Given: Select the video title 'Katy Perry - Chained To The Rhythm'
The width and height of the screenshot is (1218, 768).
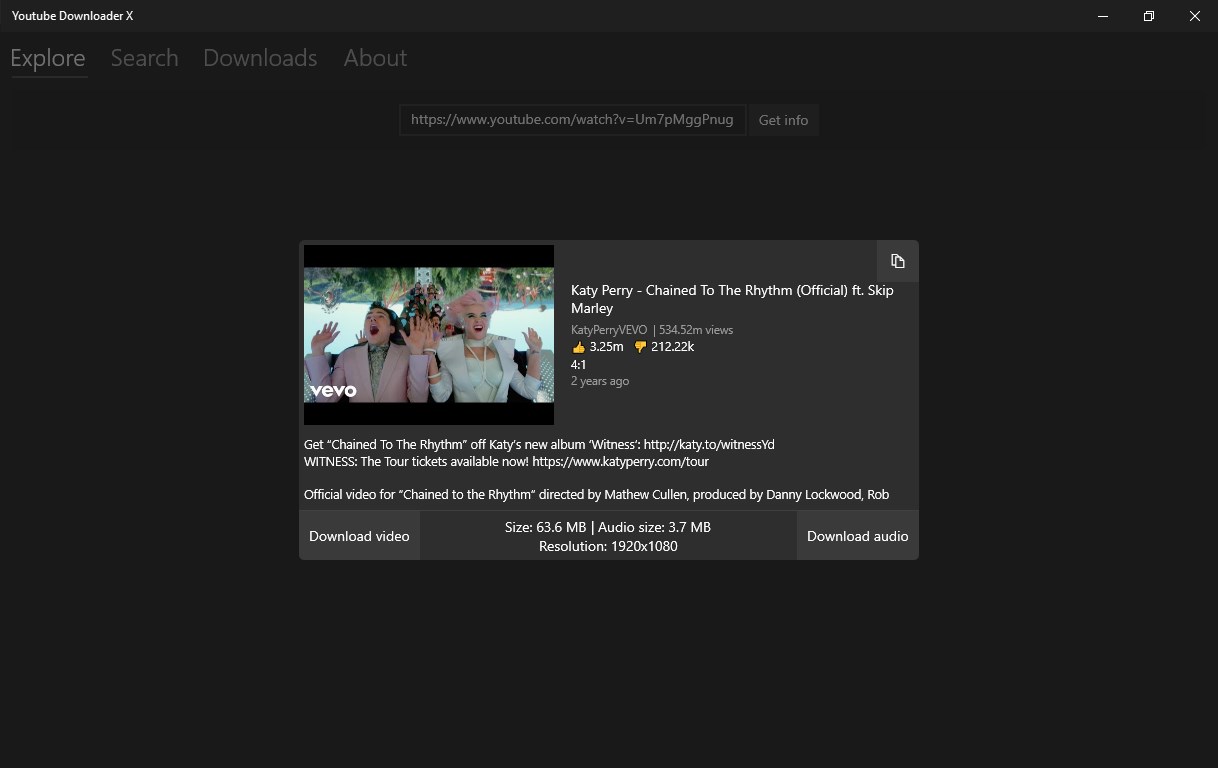Looking at the screenshot, I should tap(732, 299).
